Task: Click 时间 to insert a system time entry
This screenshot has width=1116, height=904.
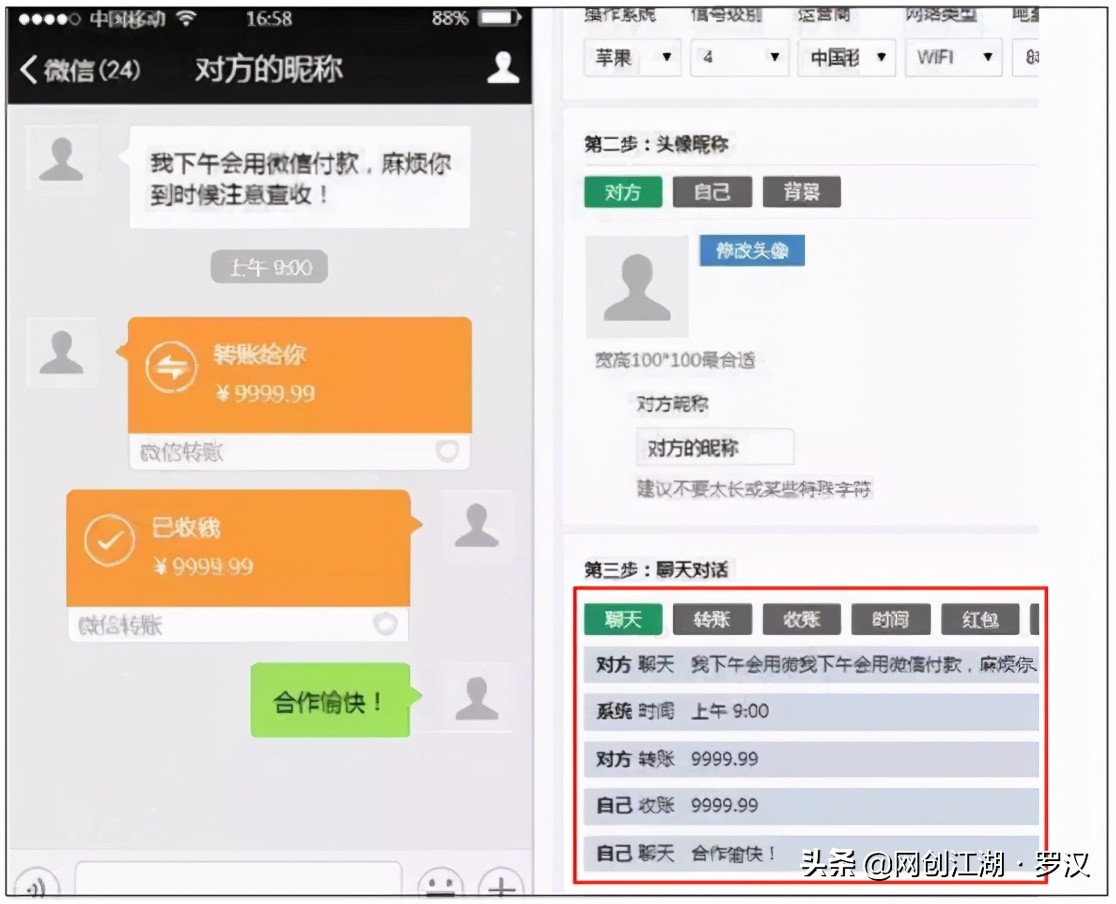Action: pos(890,619)
